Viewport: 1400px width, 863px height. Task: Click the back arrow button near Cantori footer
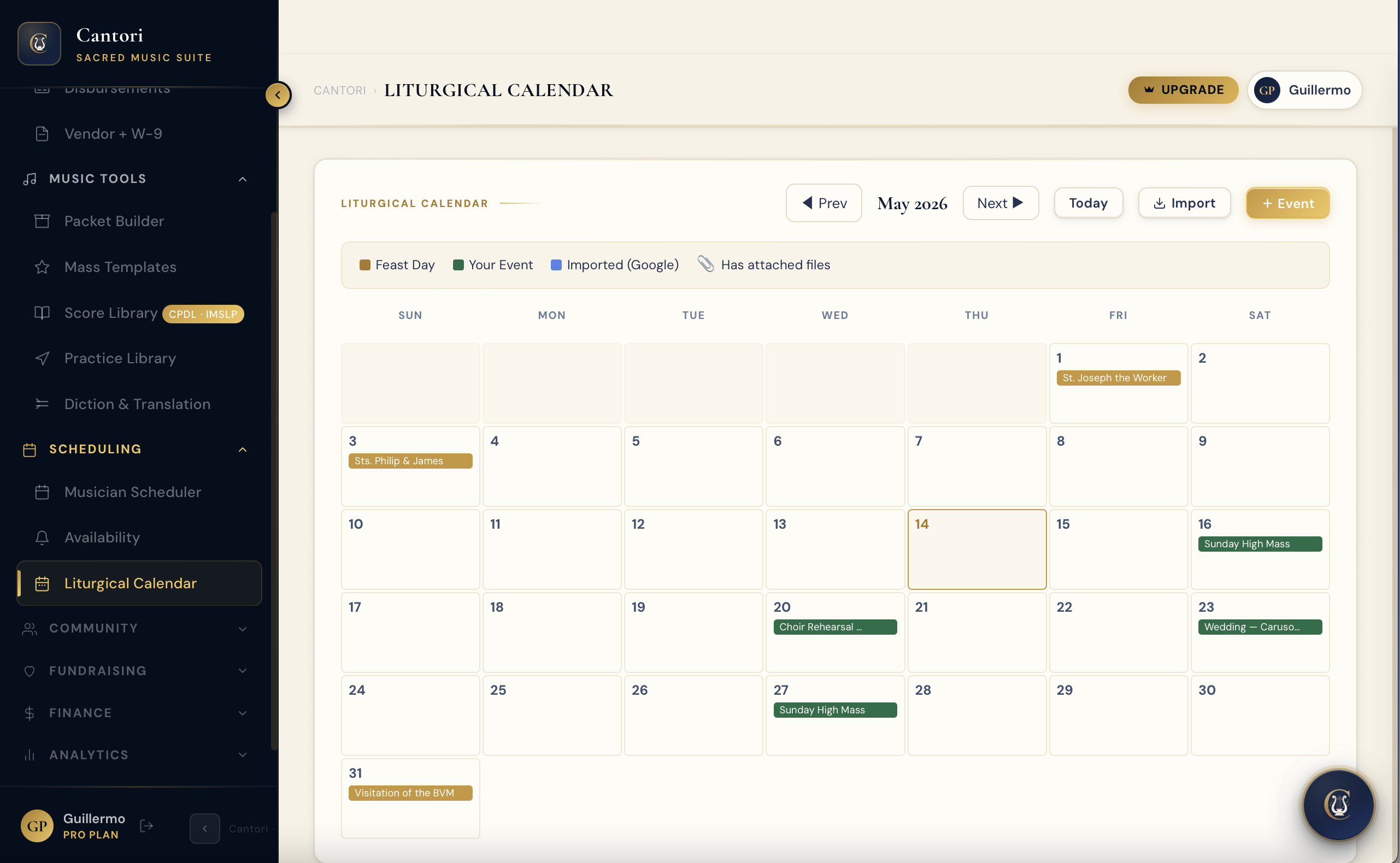coord(204,828)
